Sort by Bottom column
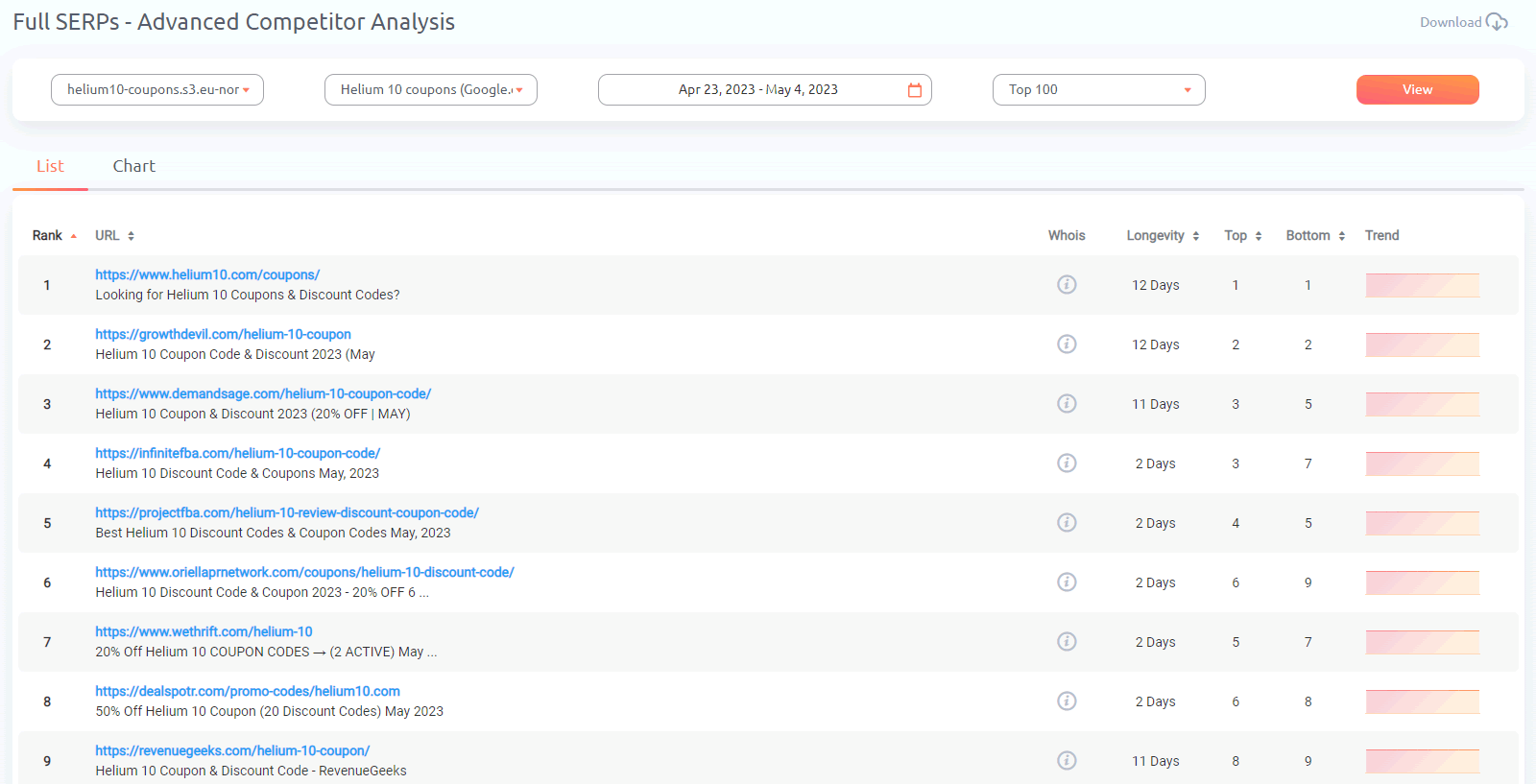 pos(1341,236)
